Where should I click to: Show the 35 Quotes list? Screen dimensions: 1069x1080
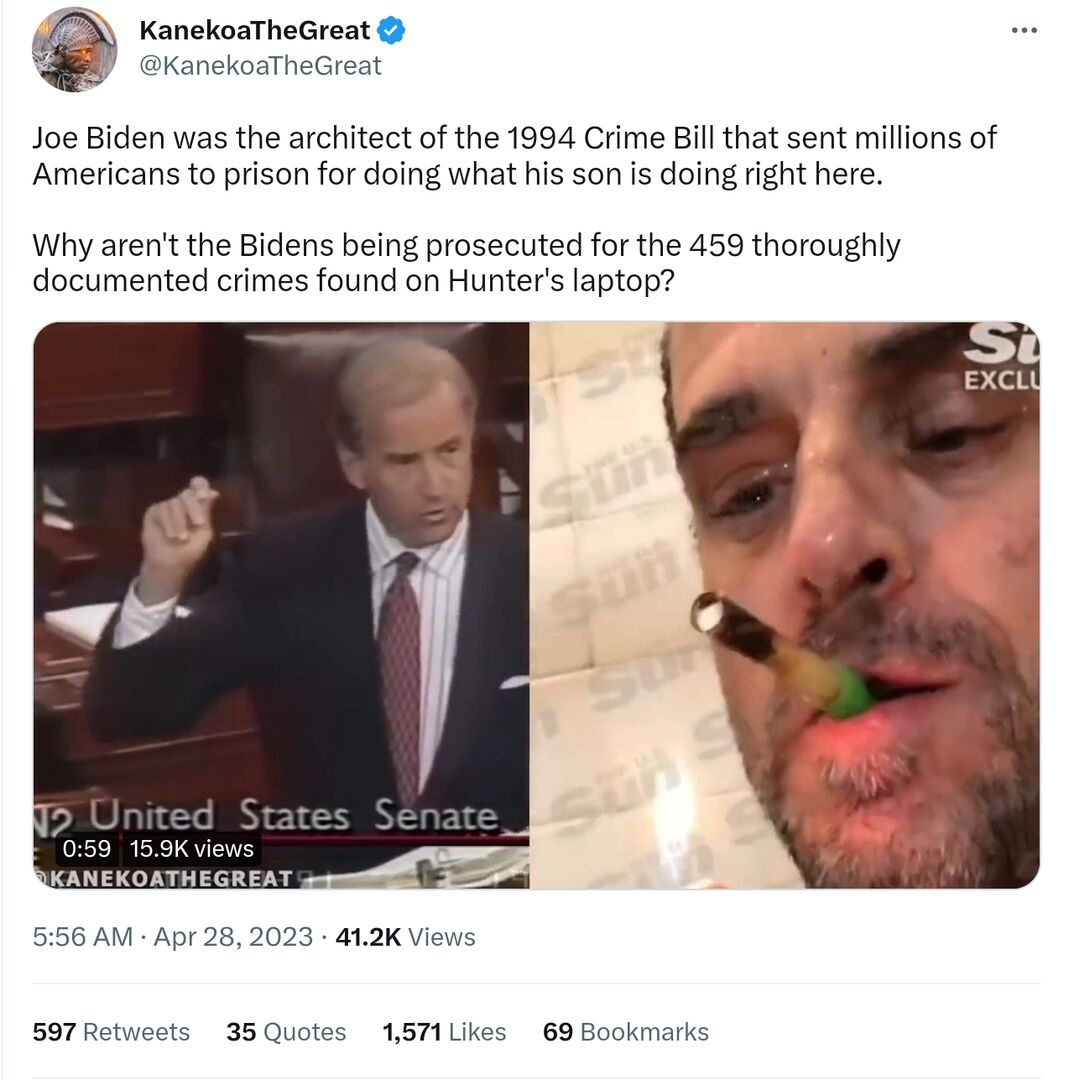coord(286,1032)
